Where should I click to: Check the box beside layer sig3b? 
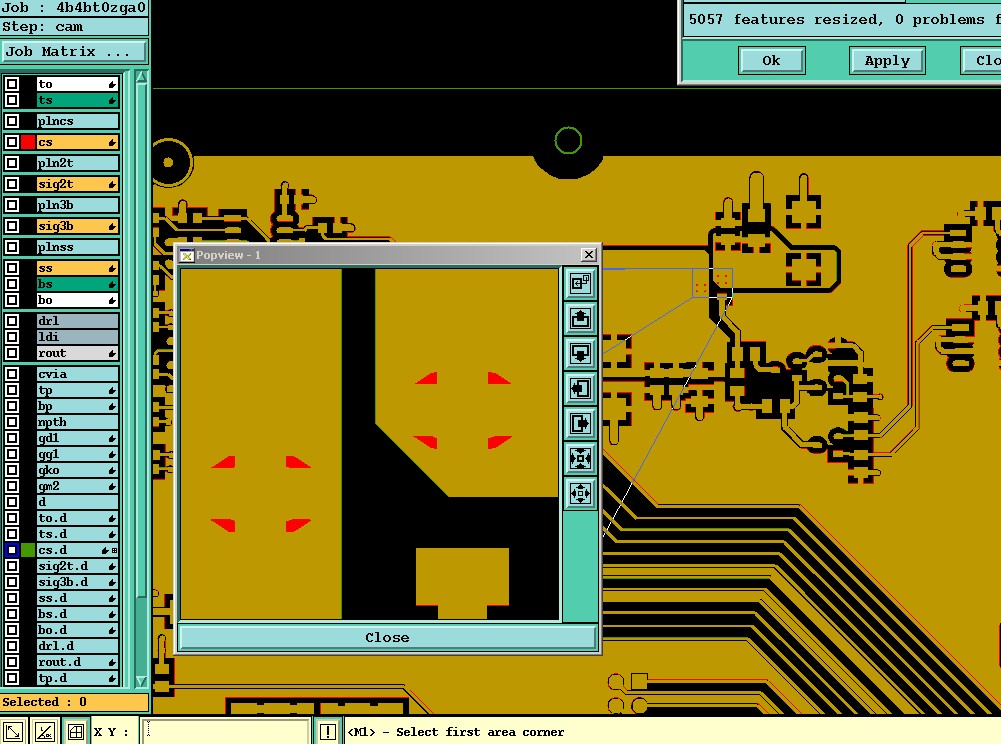tap(11, 226)
